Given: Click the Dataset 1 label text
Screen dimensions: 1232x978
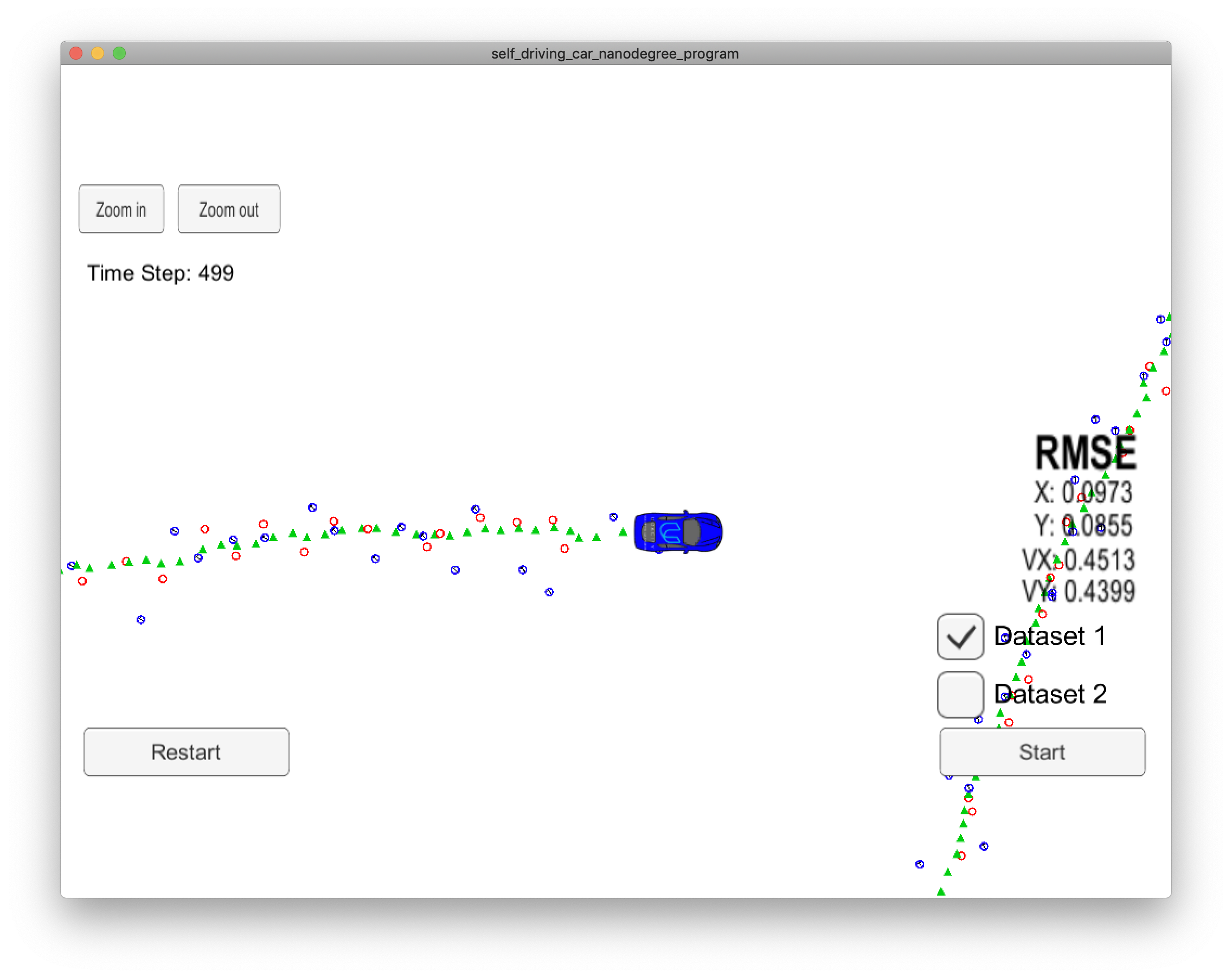Looking at the screenshot, I should point(1050,636).
